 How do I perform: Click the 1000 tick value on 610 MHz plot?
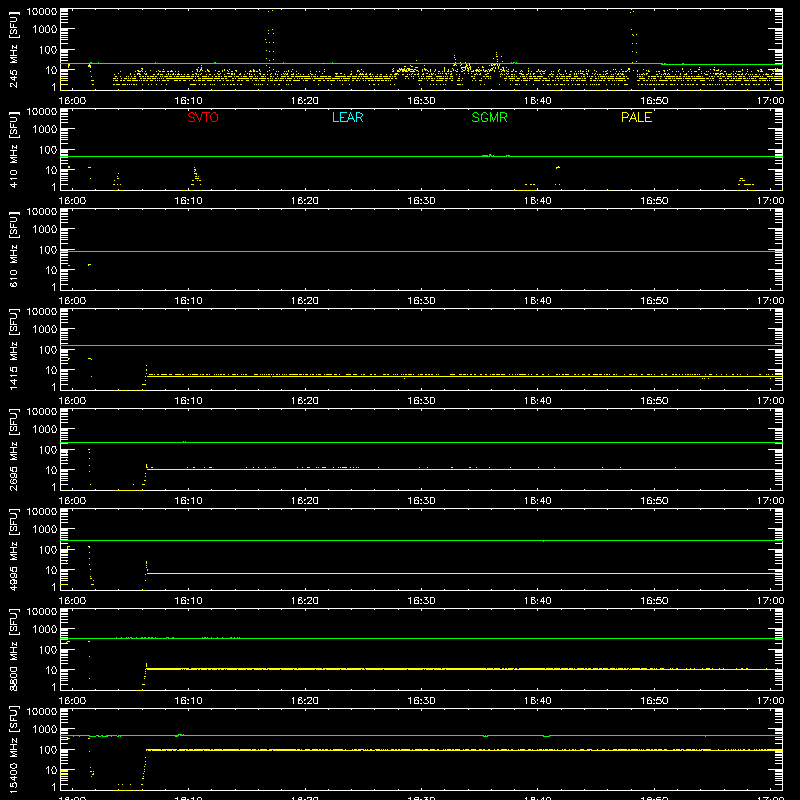tap(45, 230)
